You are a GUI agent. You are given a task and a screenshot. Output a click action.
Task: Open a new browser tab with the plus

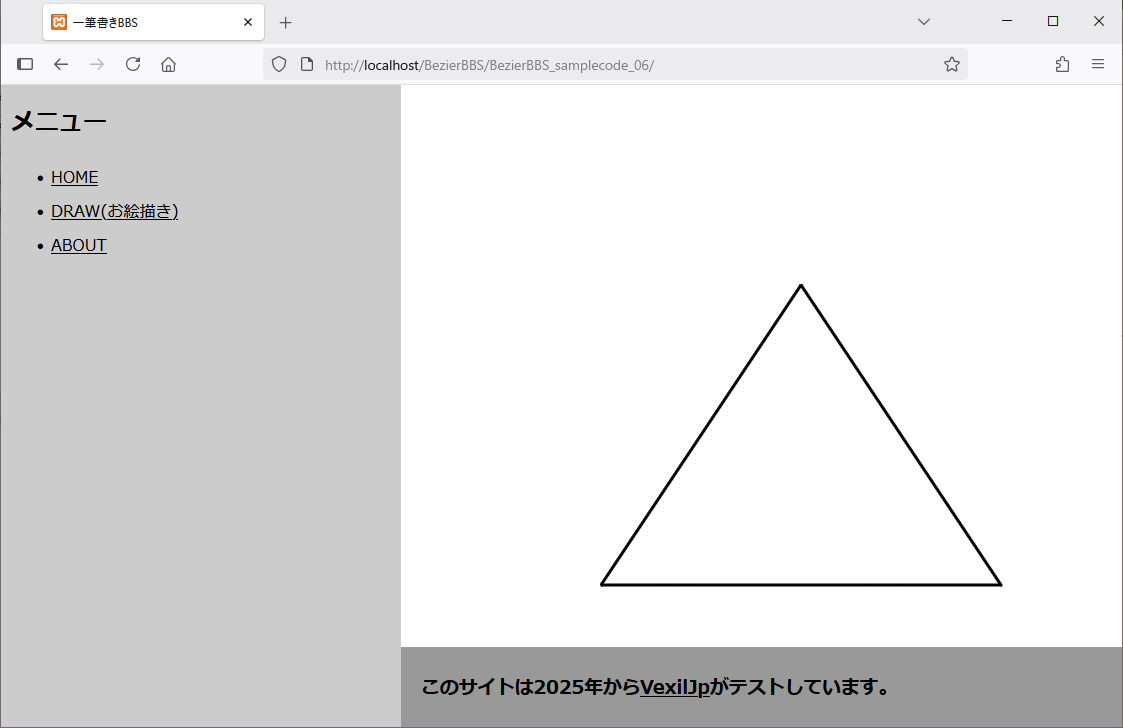[x=286, y=21]
